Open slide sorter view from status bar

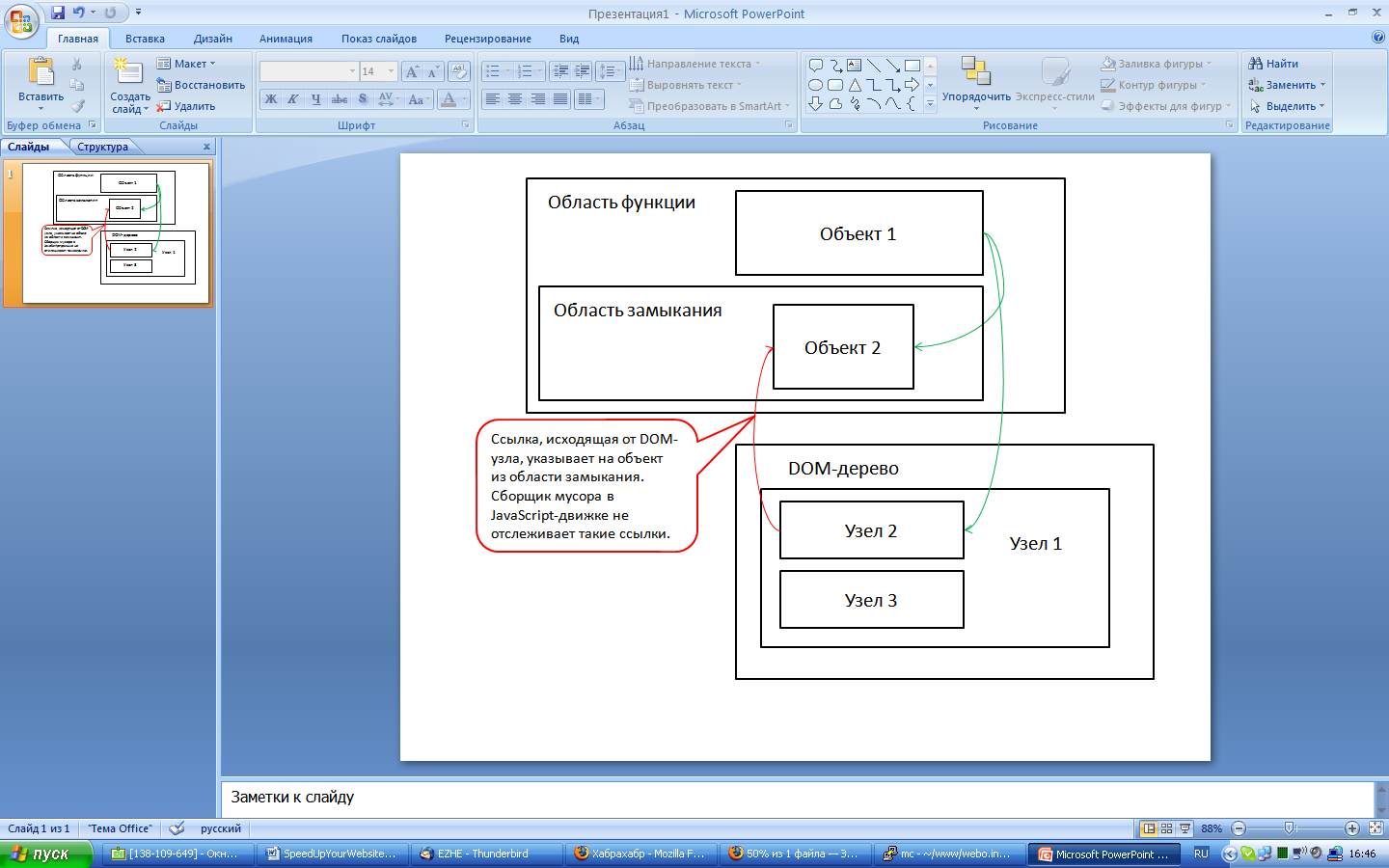coord(1166,828)
